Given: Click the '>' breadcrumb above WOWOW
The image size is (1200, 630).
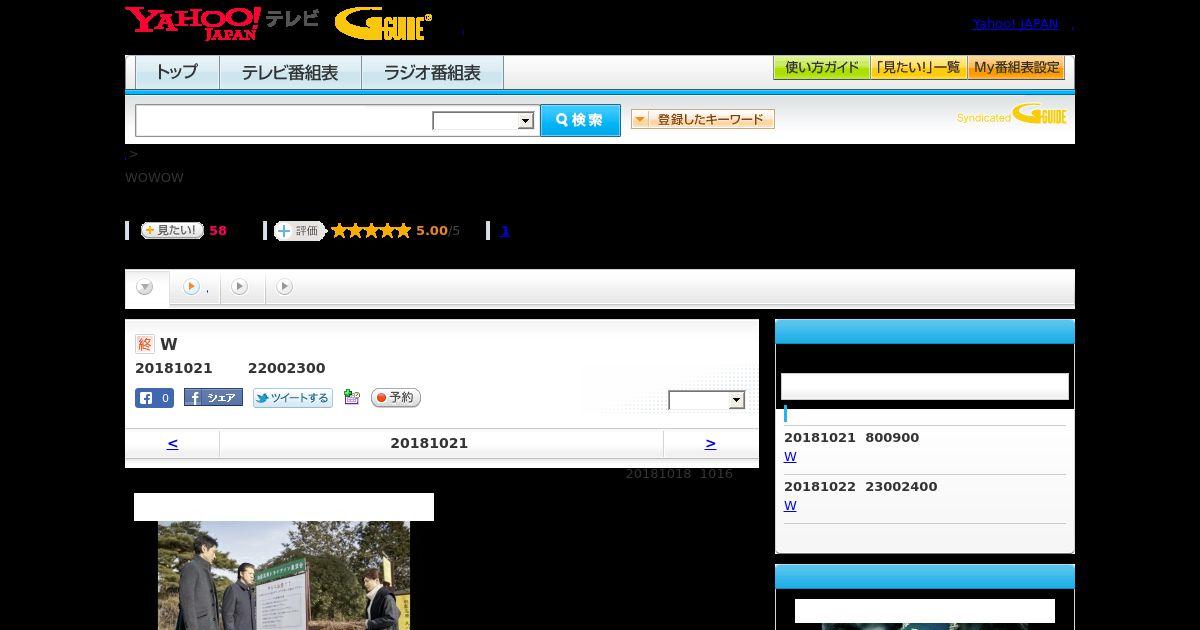Looking at the screenshot, I should pos(131,154).
